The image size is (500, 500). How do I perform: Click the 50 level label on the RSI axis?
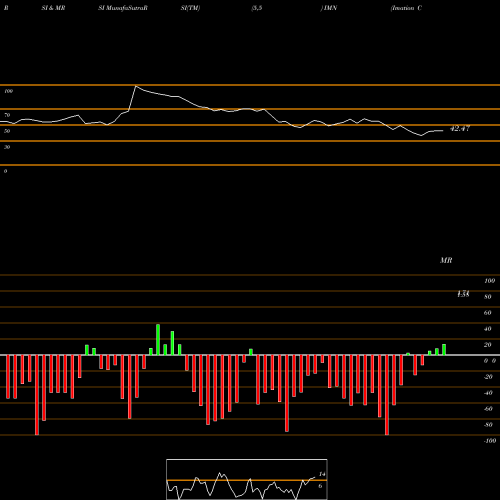point(7,131)
